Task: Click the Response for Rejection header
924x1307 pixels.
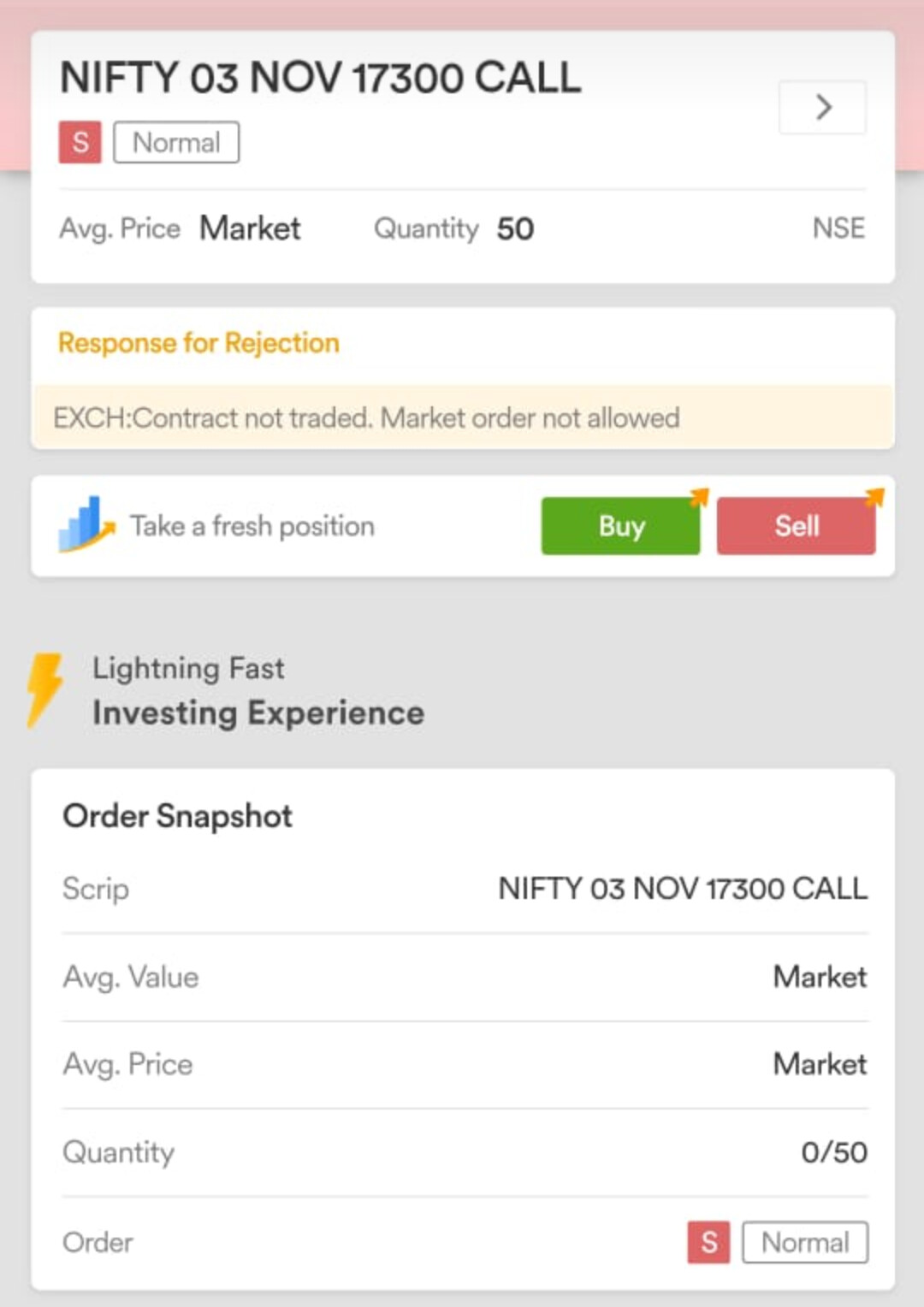Action: [198, 343]
